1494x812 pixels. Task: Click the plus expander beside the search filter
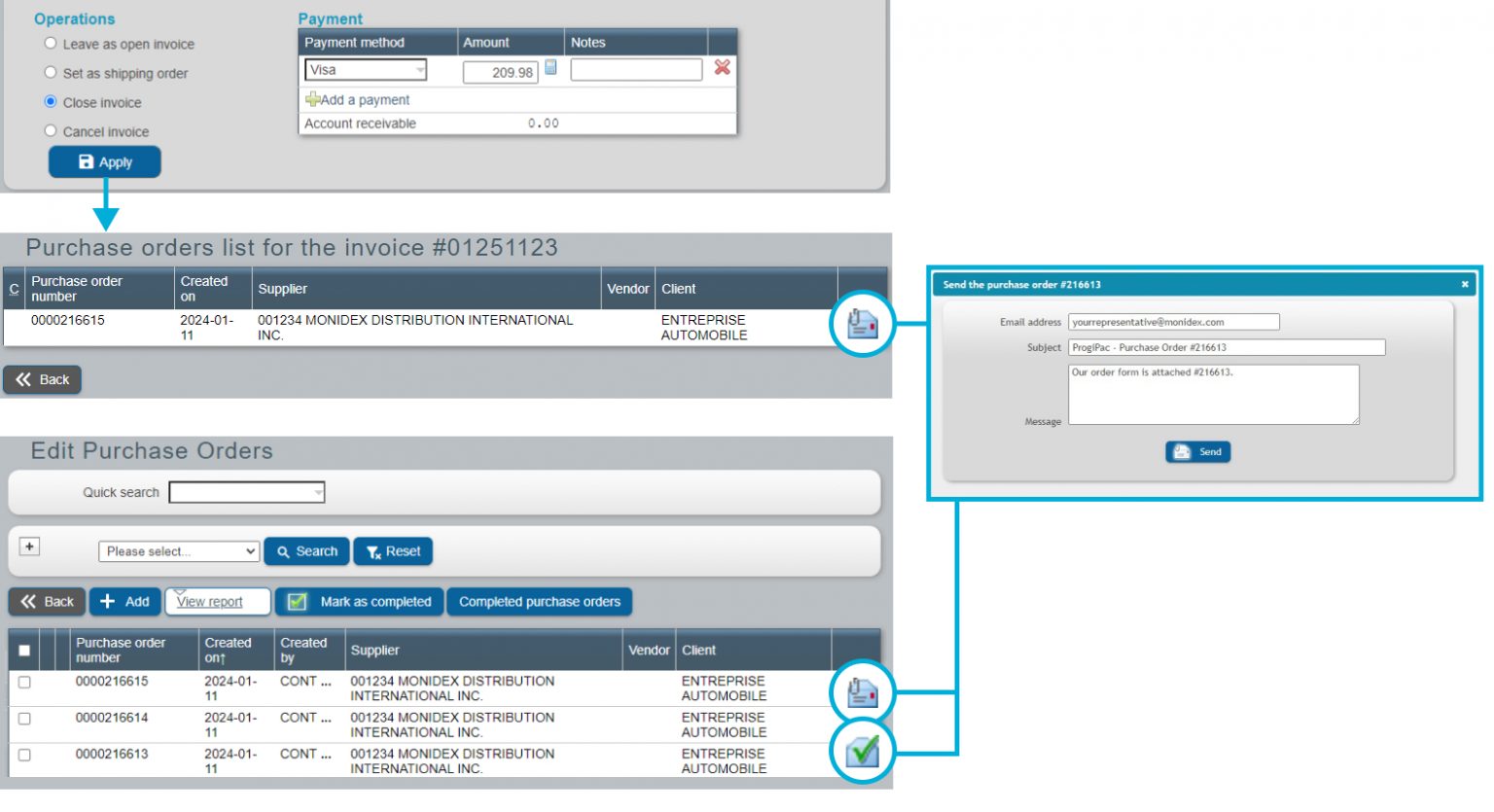point(30,547)
